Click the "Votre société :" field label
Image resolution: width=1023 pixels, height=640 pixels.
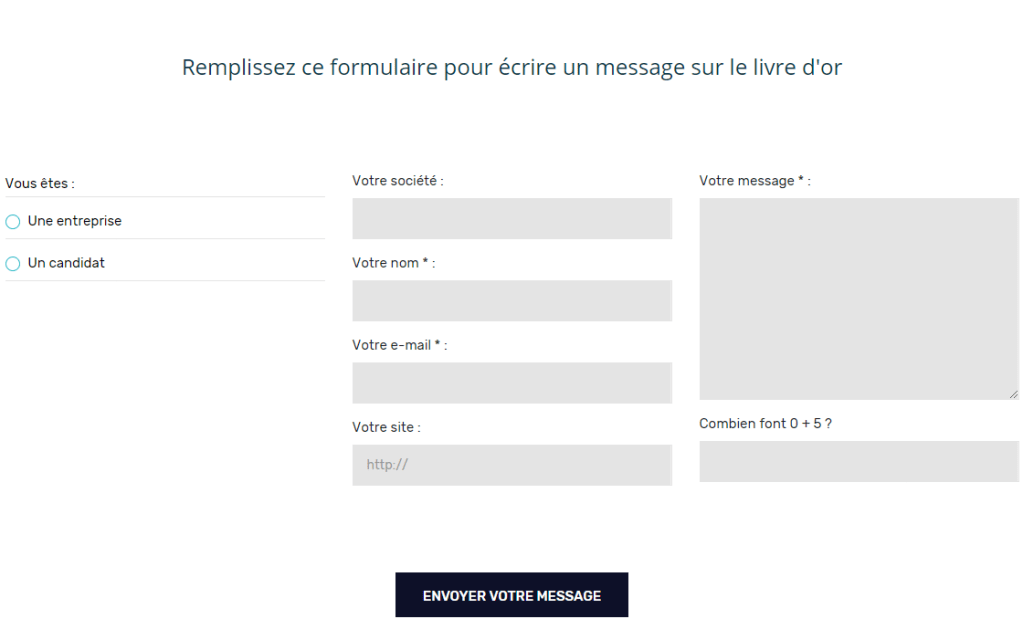coord(397,181)
